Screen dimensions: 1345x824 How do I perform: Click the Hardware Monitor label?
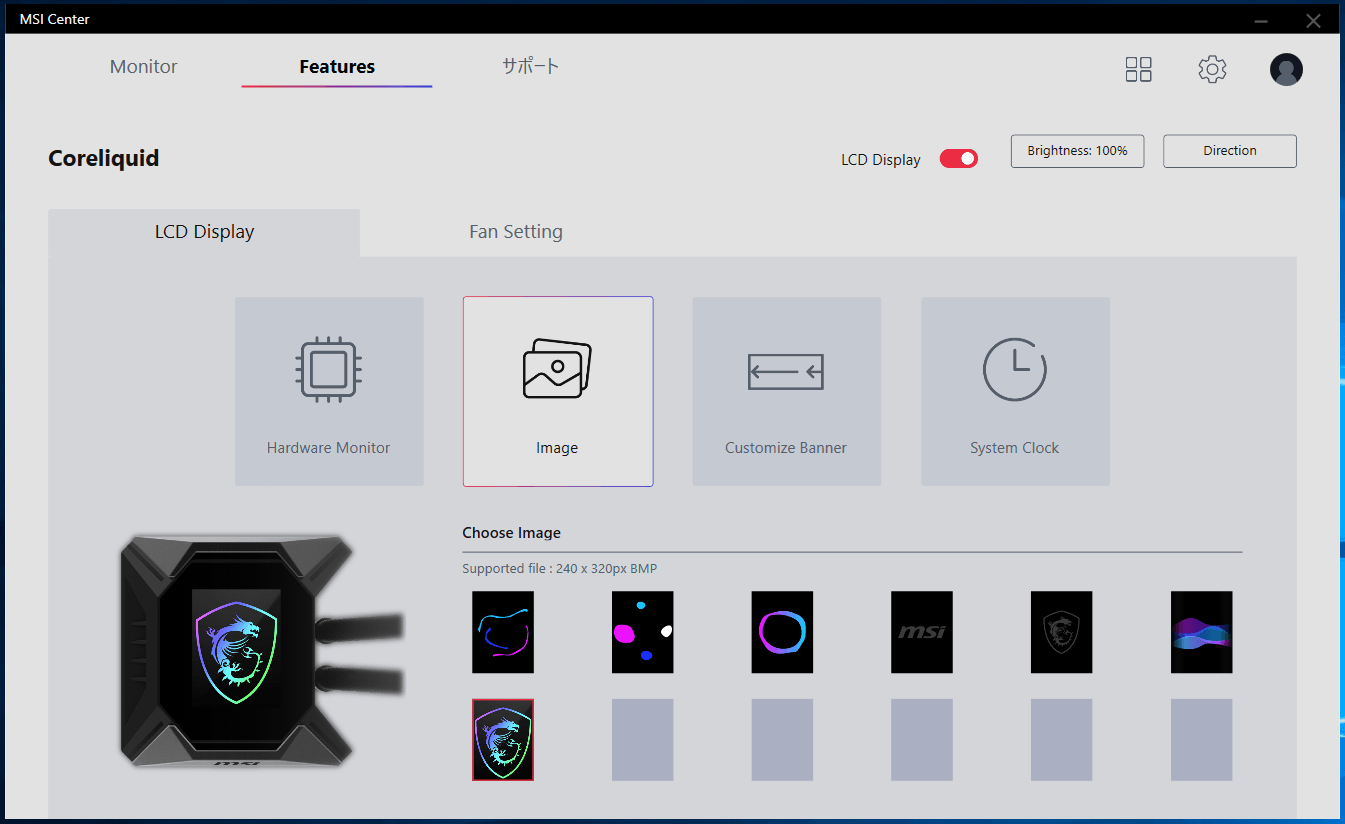coord(329,448)
